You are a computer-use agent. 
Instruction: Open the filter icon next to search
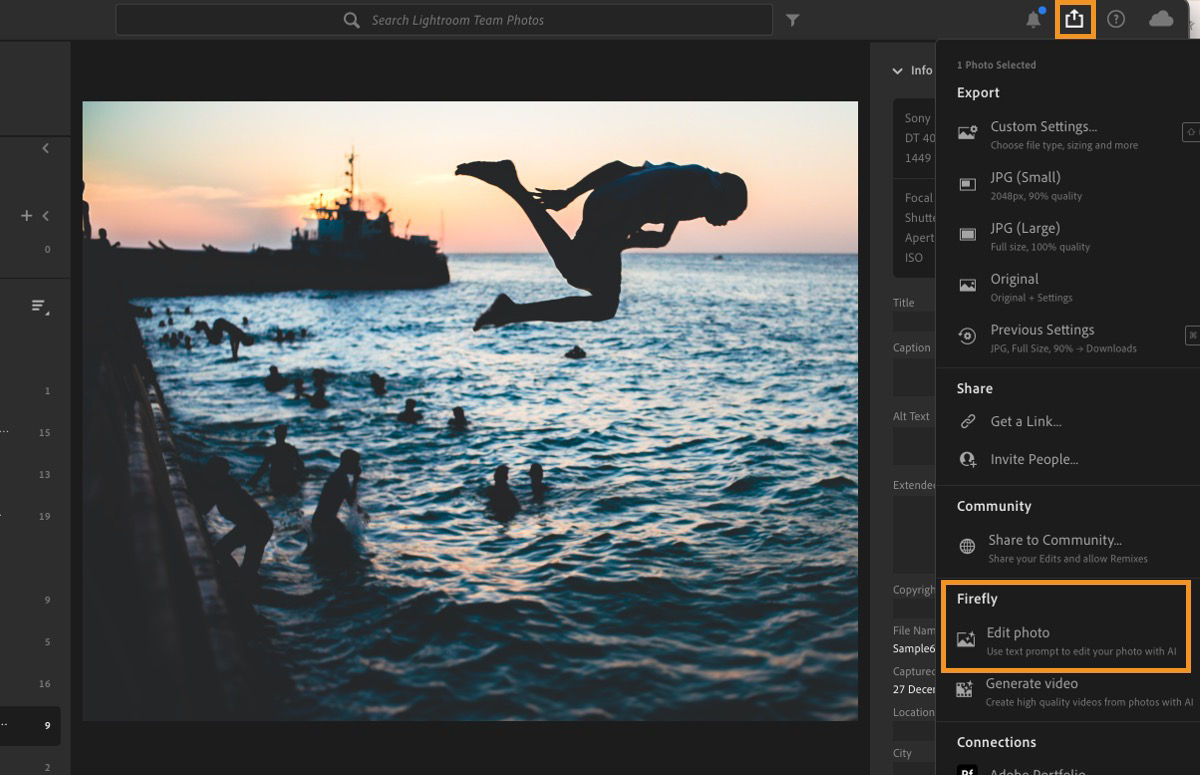point(792,19)
